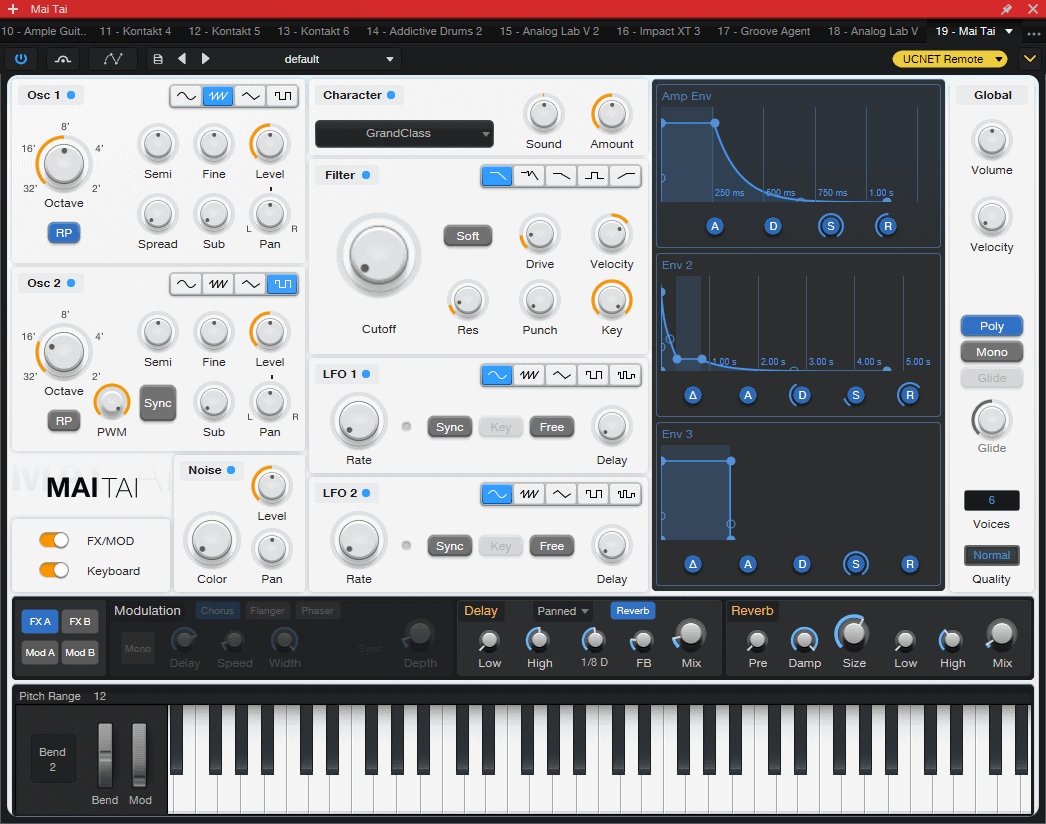Toggle the FX/MOD panel switch

(54, 541)
